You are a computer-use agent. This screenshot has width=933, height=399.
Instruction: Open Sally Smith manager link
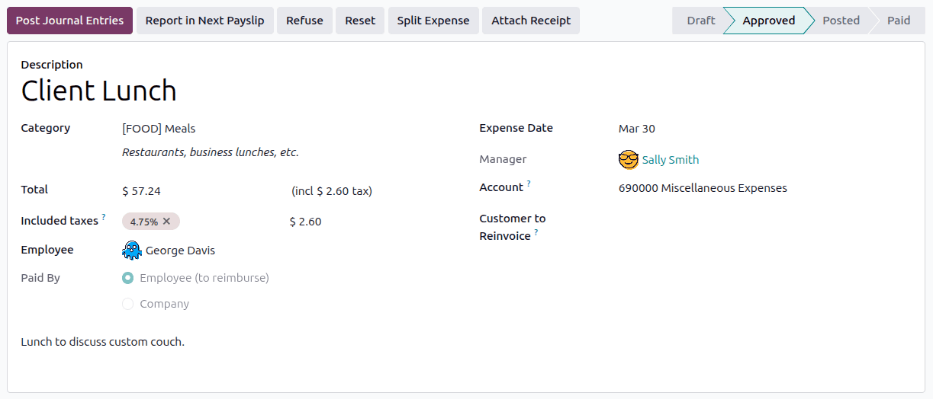[671, 160]
